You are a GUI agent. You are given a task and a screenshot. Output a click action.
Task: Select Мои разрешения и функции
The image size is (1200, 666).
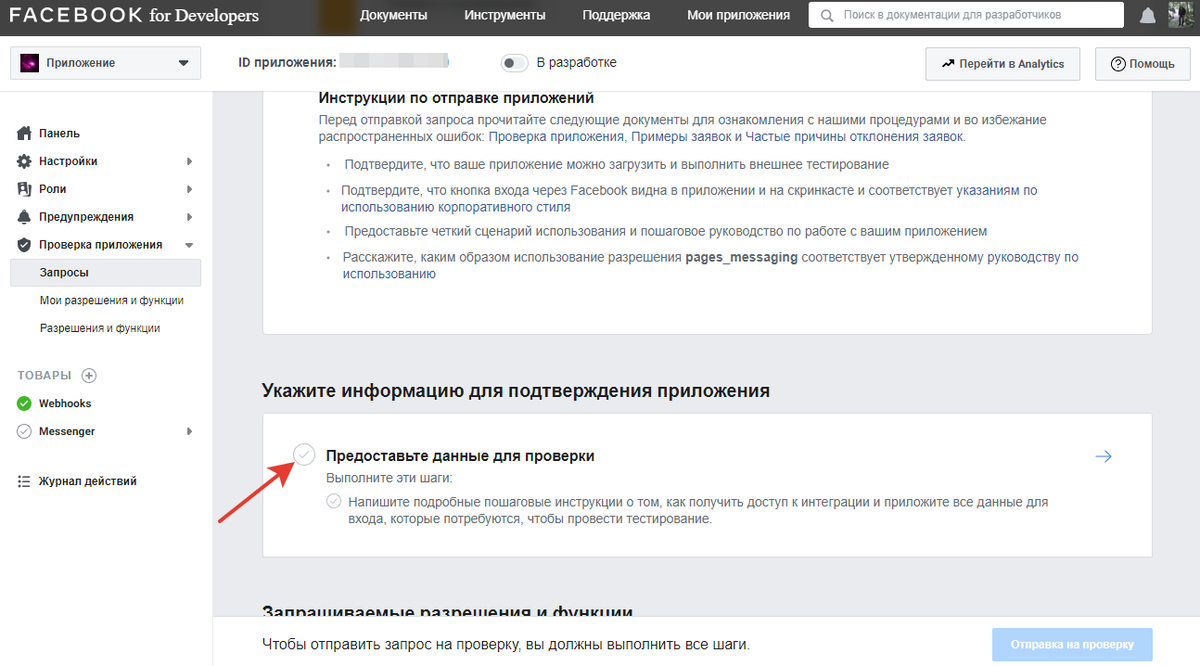(111, 300)
